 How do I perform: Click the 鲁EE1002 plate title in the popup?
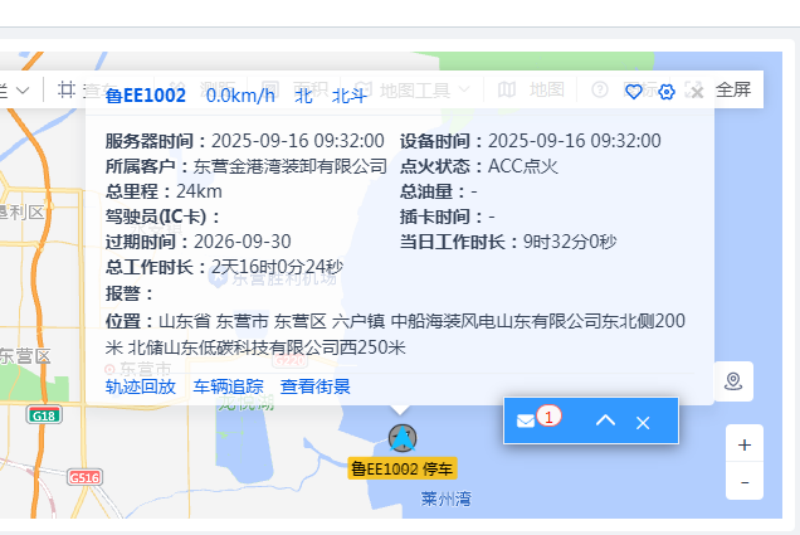[146, 95]
